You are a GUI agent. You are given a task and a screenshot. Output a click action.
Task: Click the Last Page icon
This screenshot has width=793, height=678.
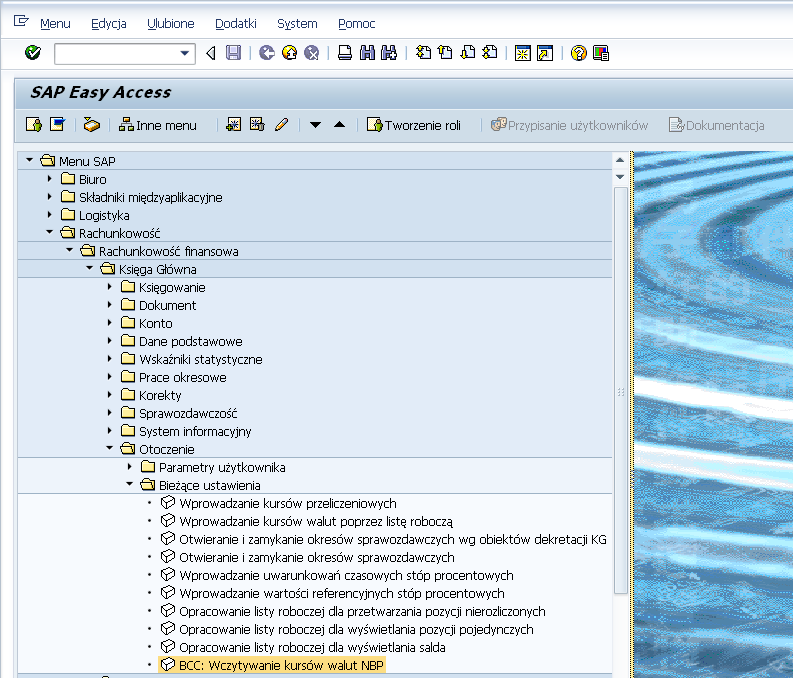[x=490, y=53]
